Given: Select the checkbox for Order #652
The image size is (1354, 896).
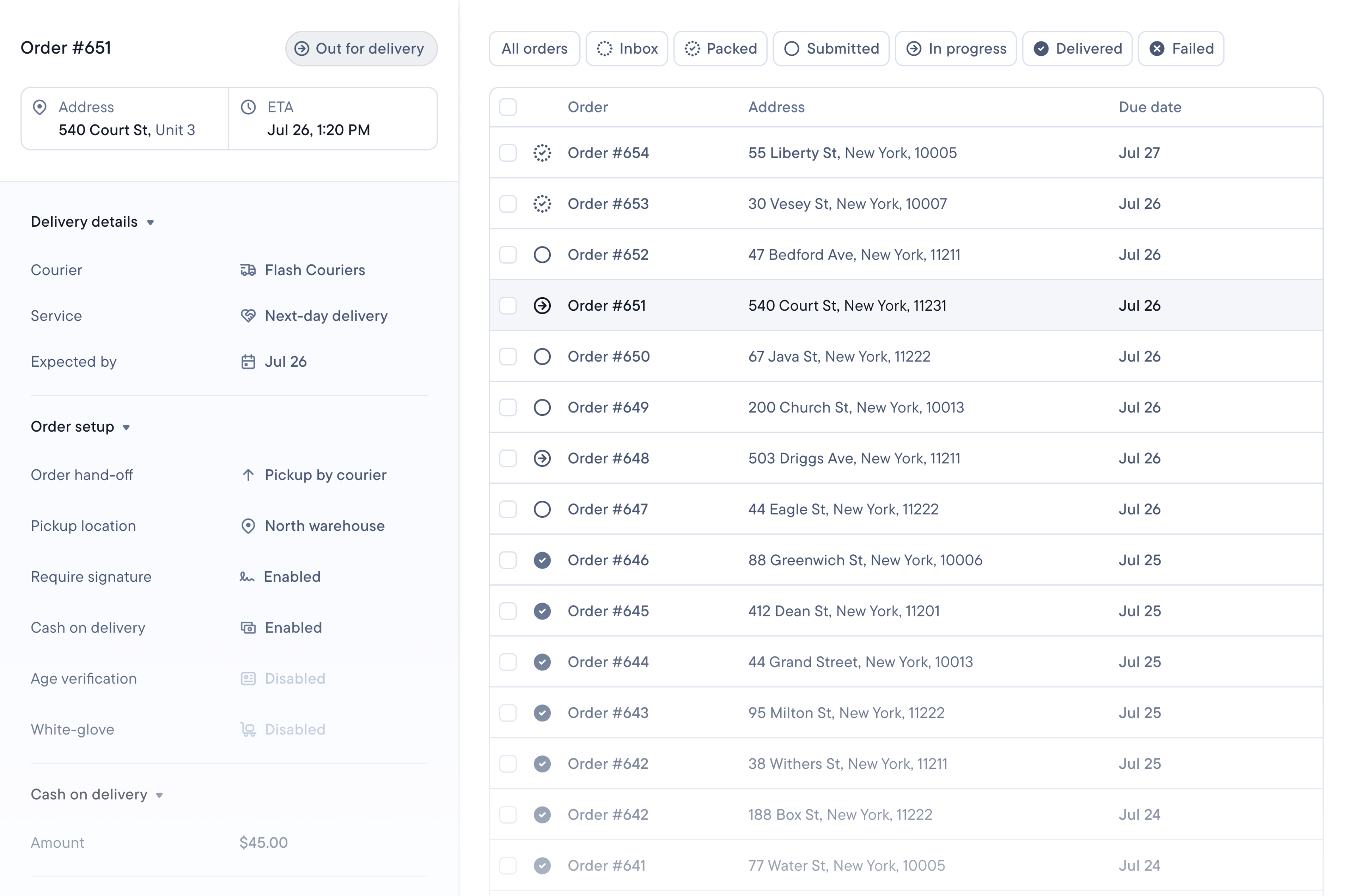Looking at the screenshot, I should (x=508, y=254).
